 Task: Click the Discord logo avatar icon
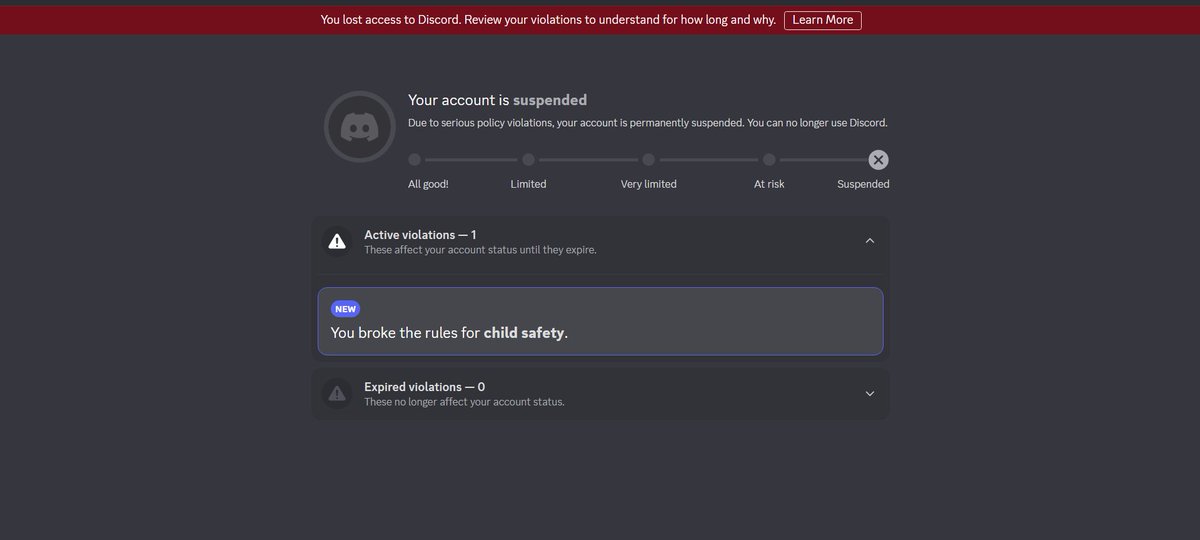pyautogui.click(x=360, y=127)
